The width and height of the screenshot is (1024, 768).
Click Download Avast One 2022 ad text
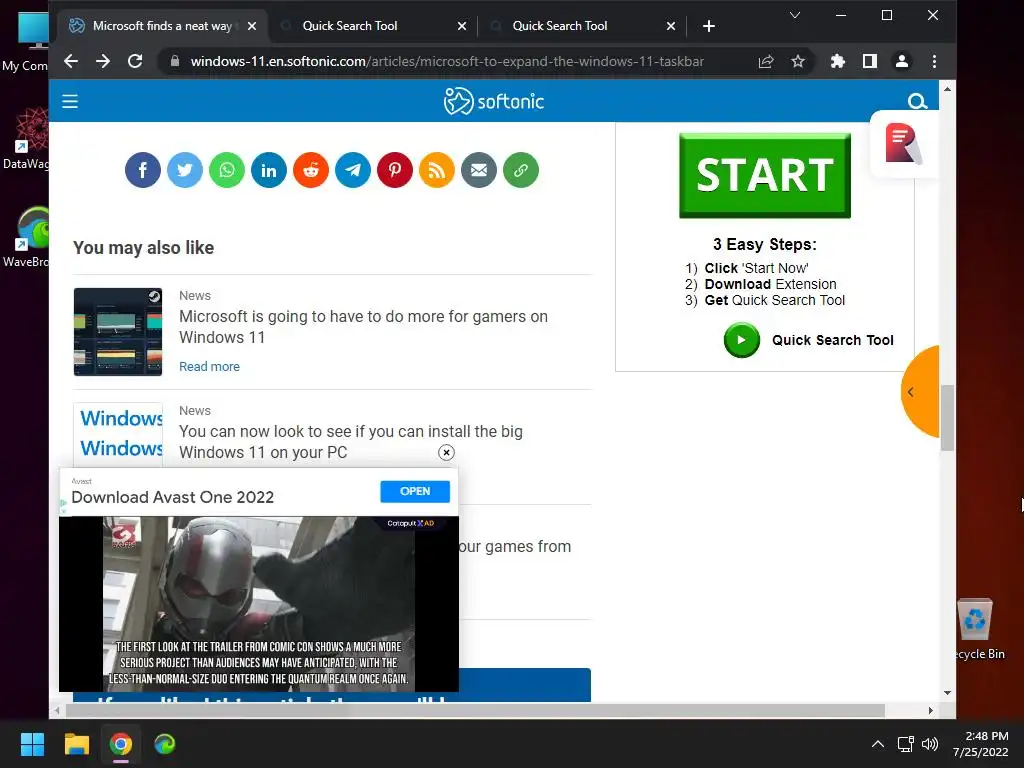pos(172,497)
